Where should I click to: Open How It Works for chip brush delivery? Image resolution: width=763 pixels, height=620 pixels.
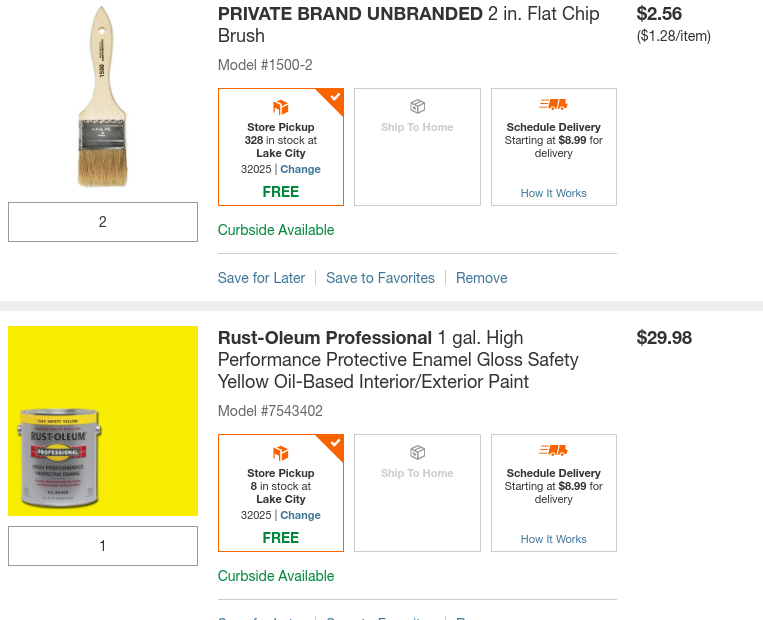coord(553,193)
